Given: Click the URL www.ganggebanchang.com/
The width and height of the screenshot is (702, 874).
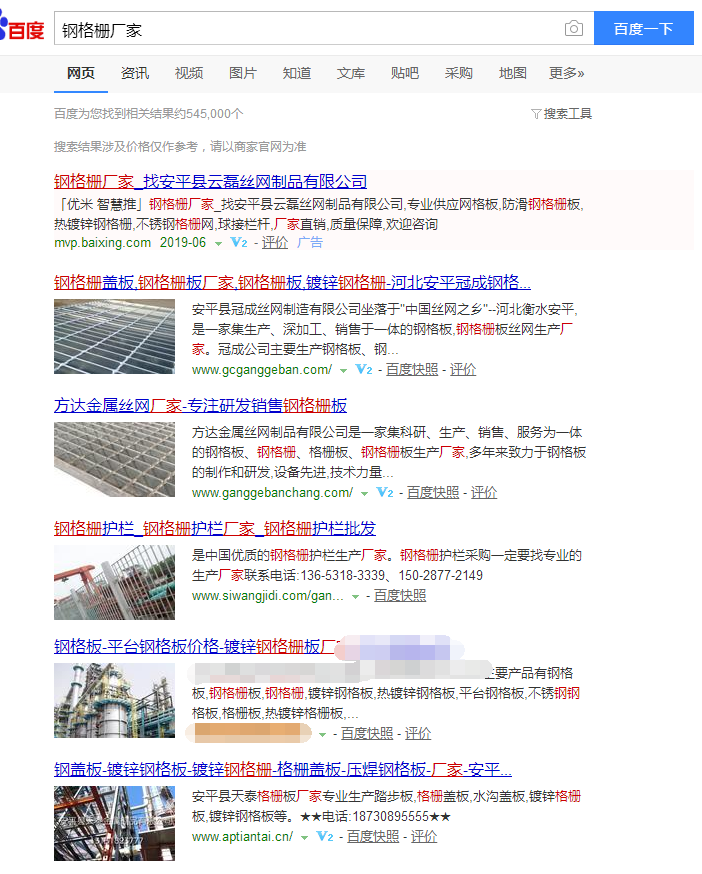Looking at the screenshot, I should (x=273, y=493).
